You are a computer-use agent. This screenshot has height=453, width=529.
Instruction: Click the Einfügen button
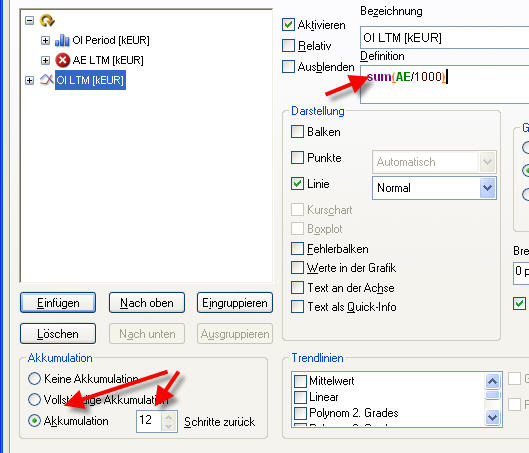[58, 303]
